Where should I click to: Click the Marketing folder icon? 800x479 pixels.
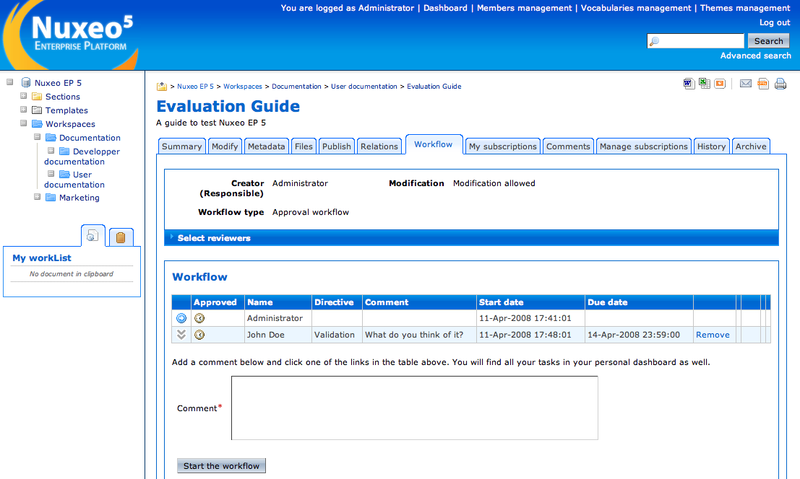click(x=51, y=197)
